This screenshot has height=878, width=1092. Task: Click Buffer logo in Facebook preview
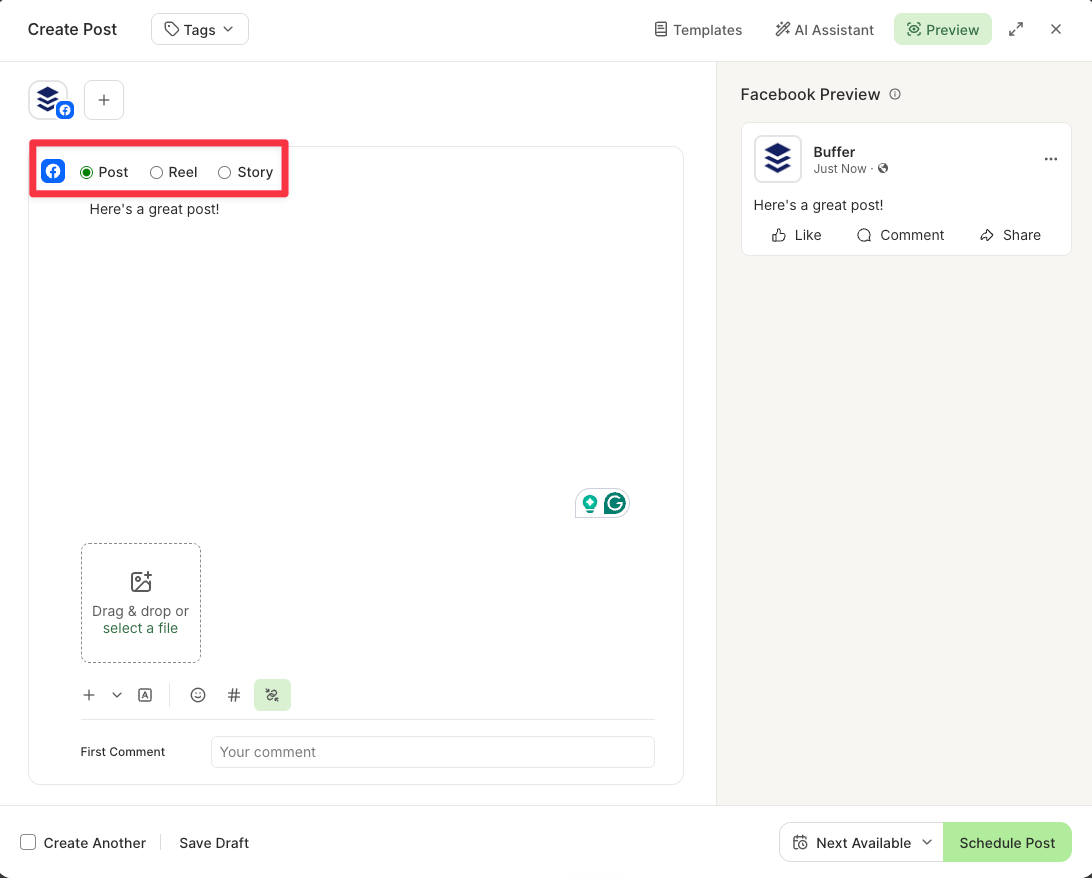778,159
